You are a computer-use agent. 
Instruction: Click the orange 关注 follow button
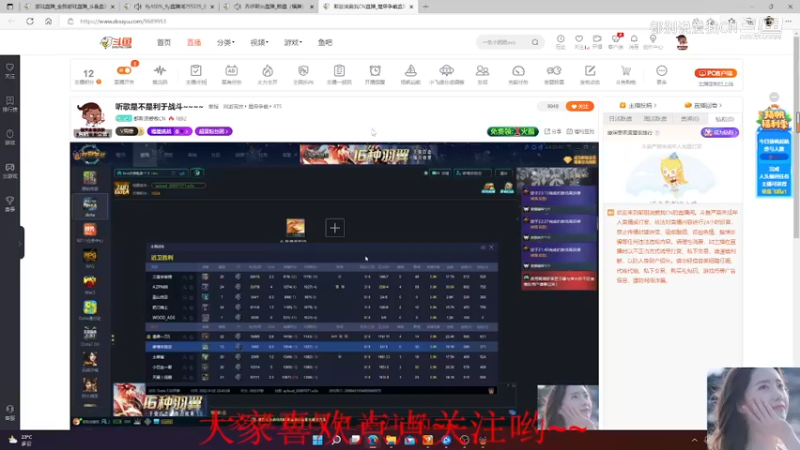click(x=580, y=106)
